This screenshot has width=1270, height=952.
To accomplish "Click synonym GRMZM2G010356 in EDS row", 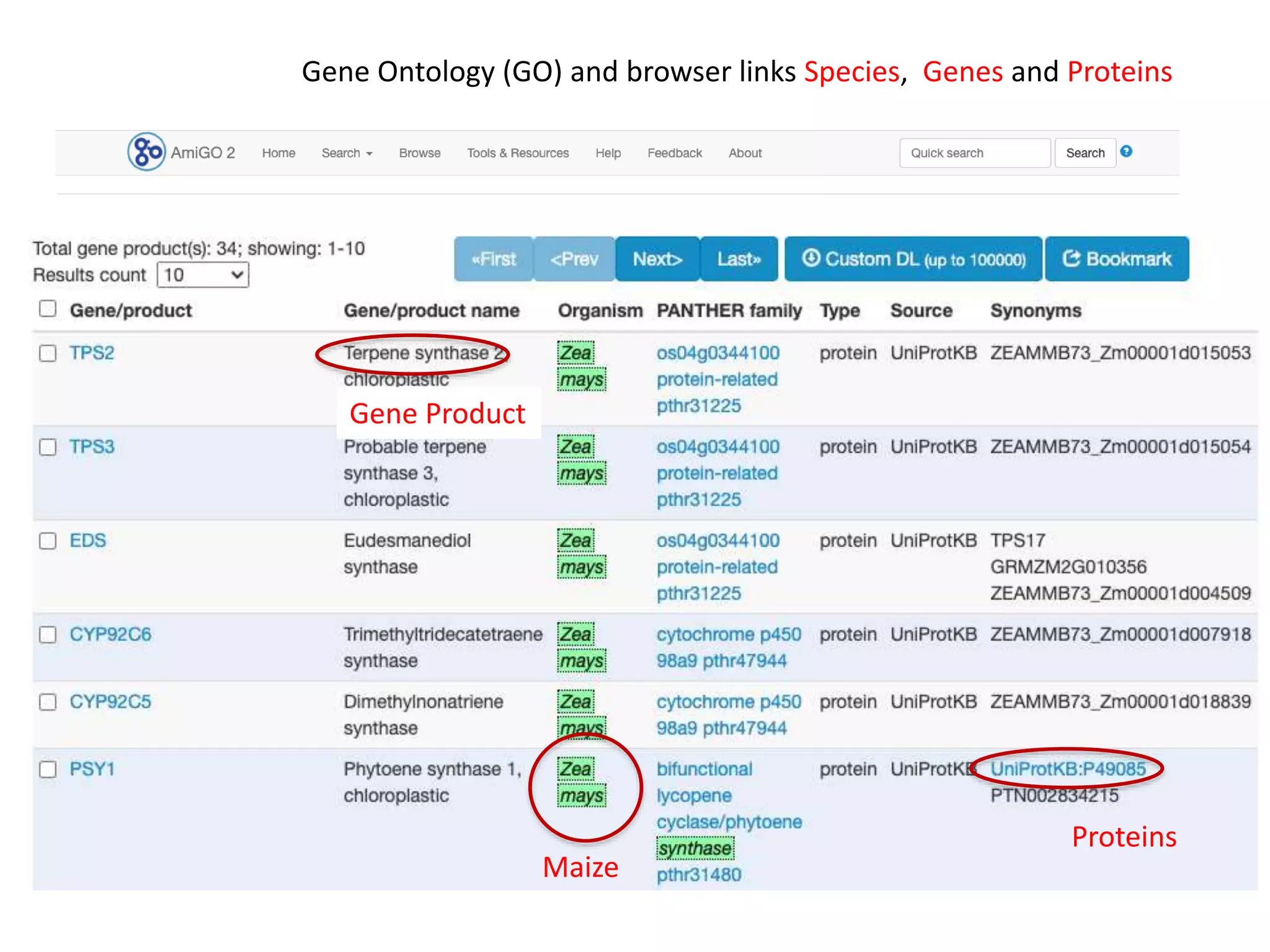I will coord(1068,566).
